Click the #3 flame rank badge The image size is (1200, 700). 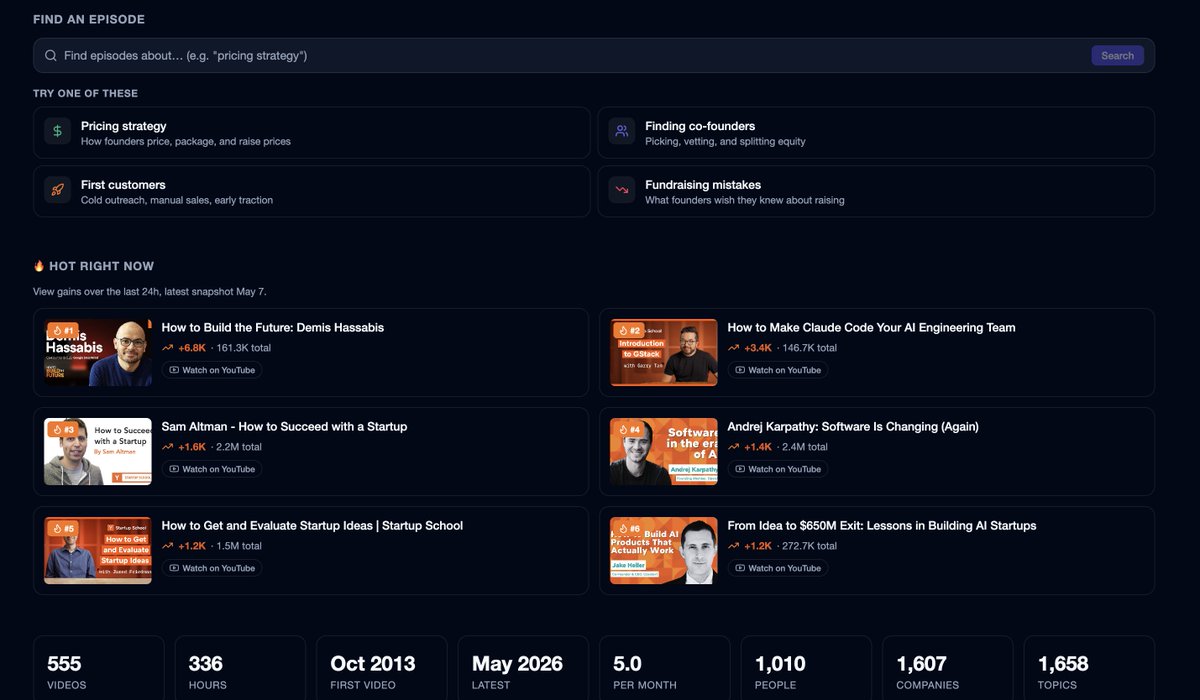62,429
